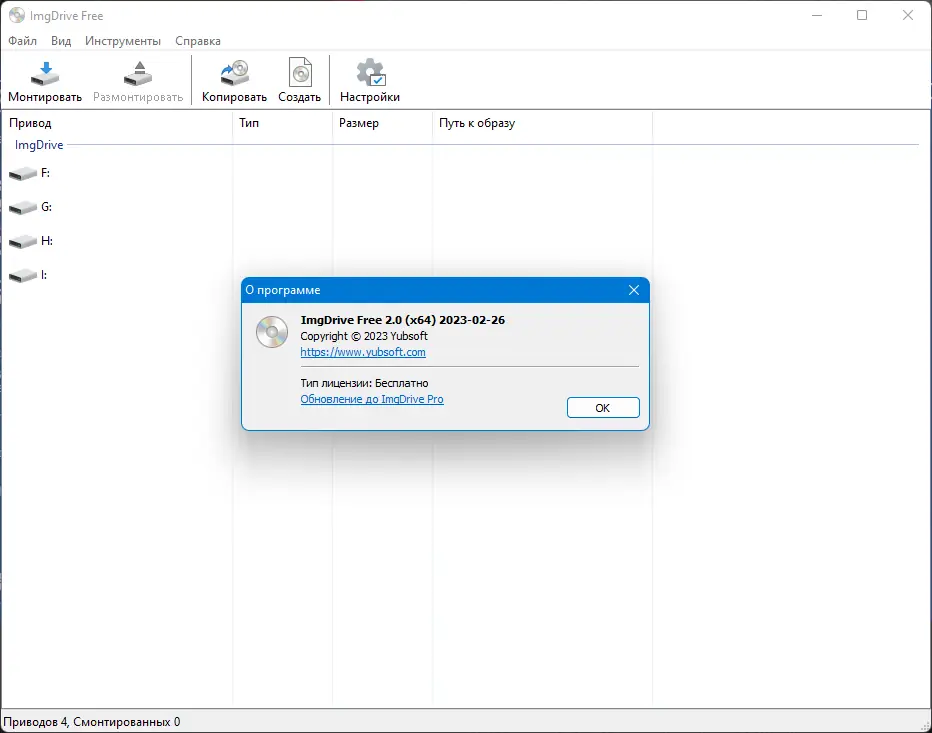Confirm the О программе dialog with OK
This screenshot has height=733, width=932.
tap(603, 408)
